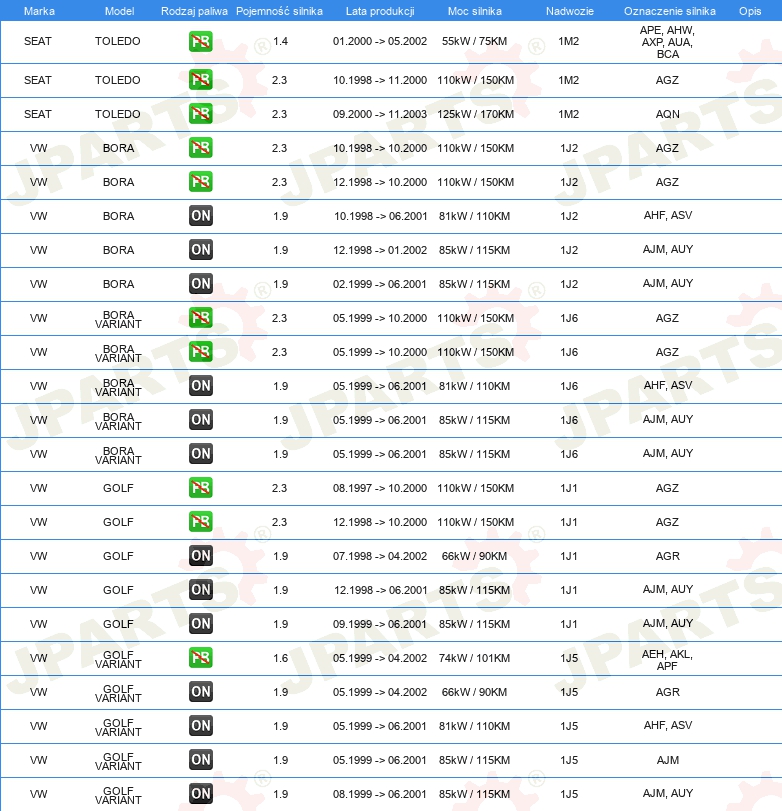This screenshot has width=782, height=811.
Task: Select '66kW / 90KM' in GOLF VARIANT row
Action: [474, 692]
